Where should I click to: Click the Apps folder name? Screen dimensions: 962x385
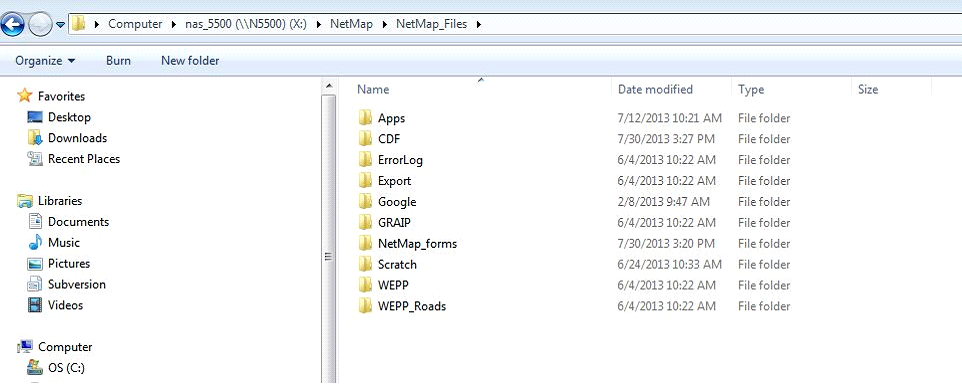[391, 118]
